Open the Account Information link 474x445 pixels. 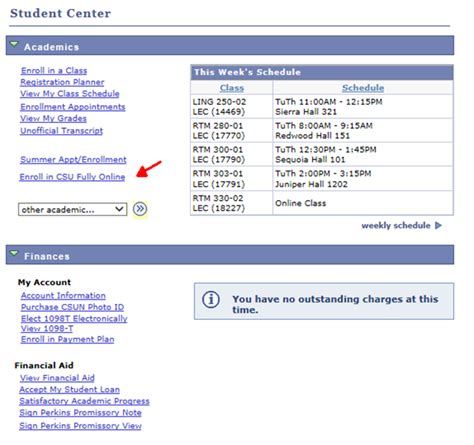(x=63, y=295)
